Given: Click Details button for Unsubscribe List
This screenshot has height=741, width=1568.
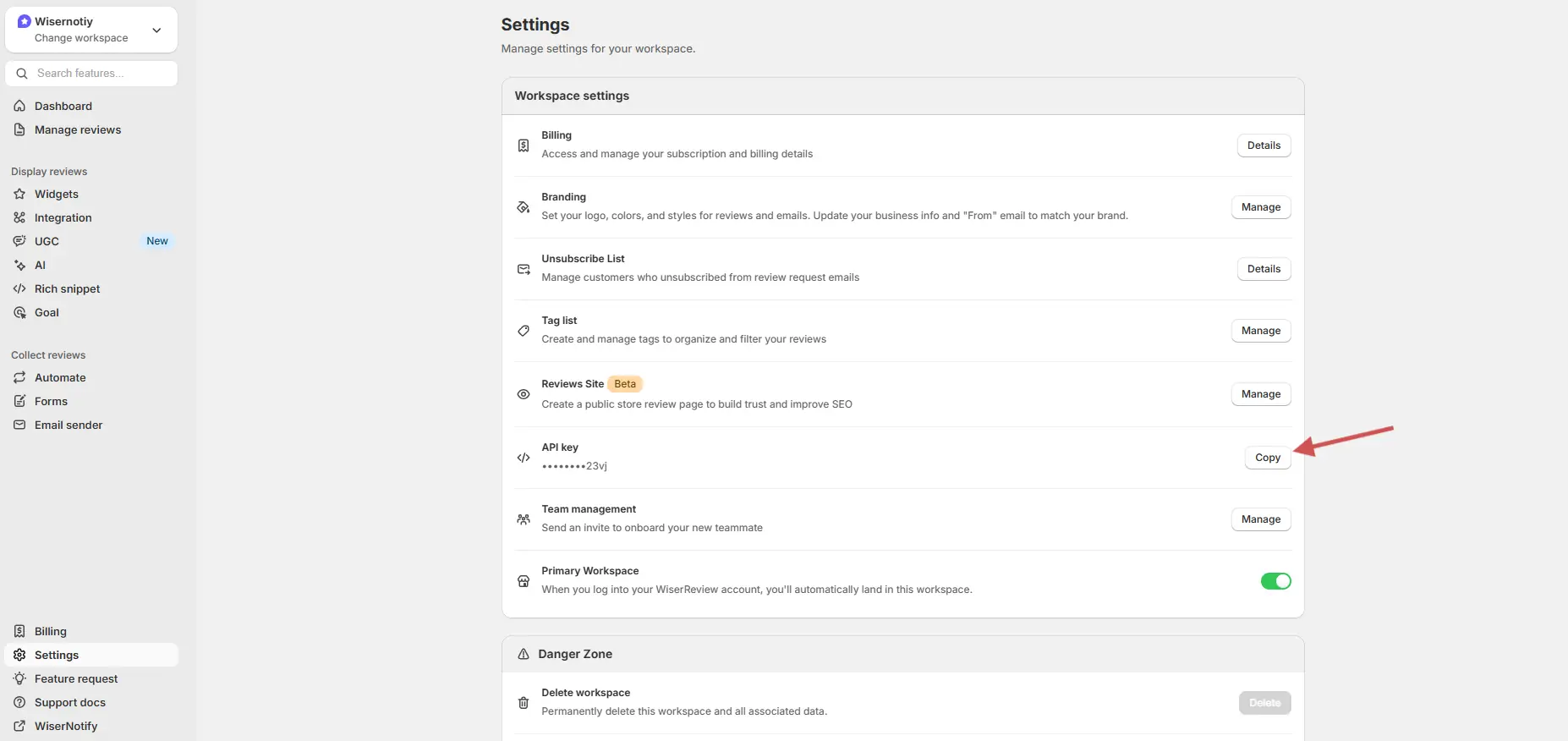Looking at the screenshot, I should (1264, 269).
